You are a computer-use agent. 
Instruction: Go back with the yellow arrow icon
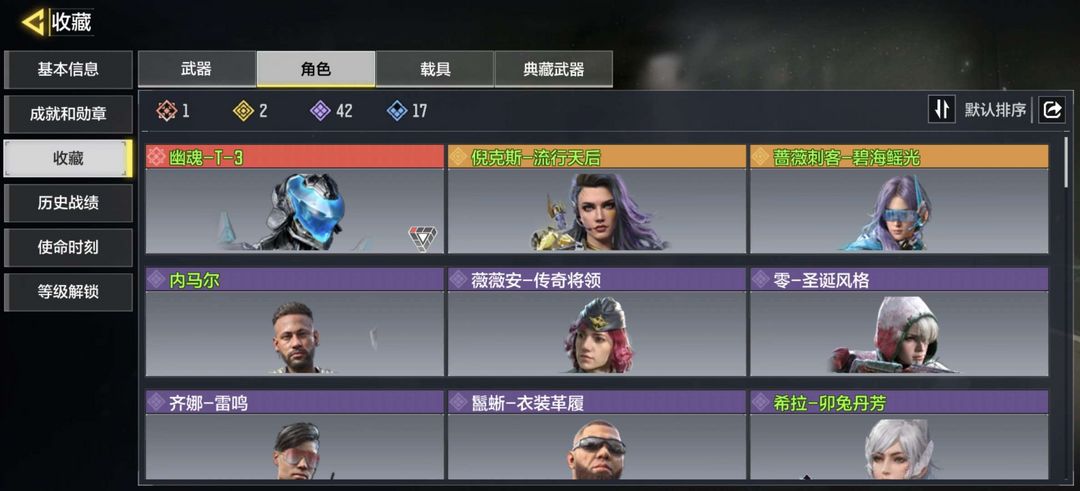click(x=33, y=22)
